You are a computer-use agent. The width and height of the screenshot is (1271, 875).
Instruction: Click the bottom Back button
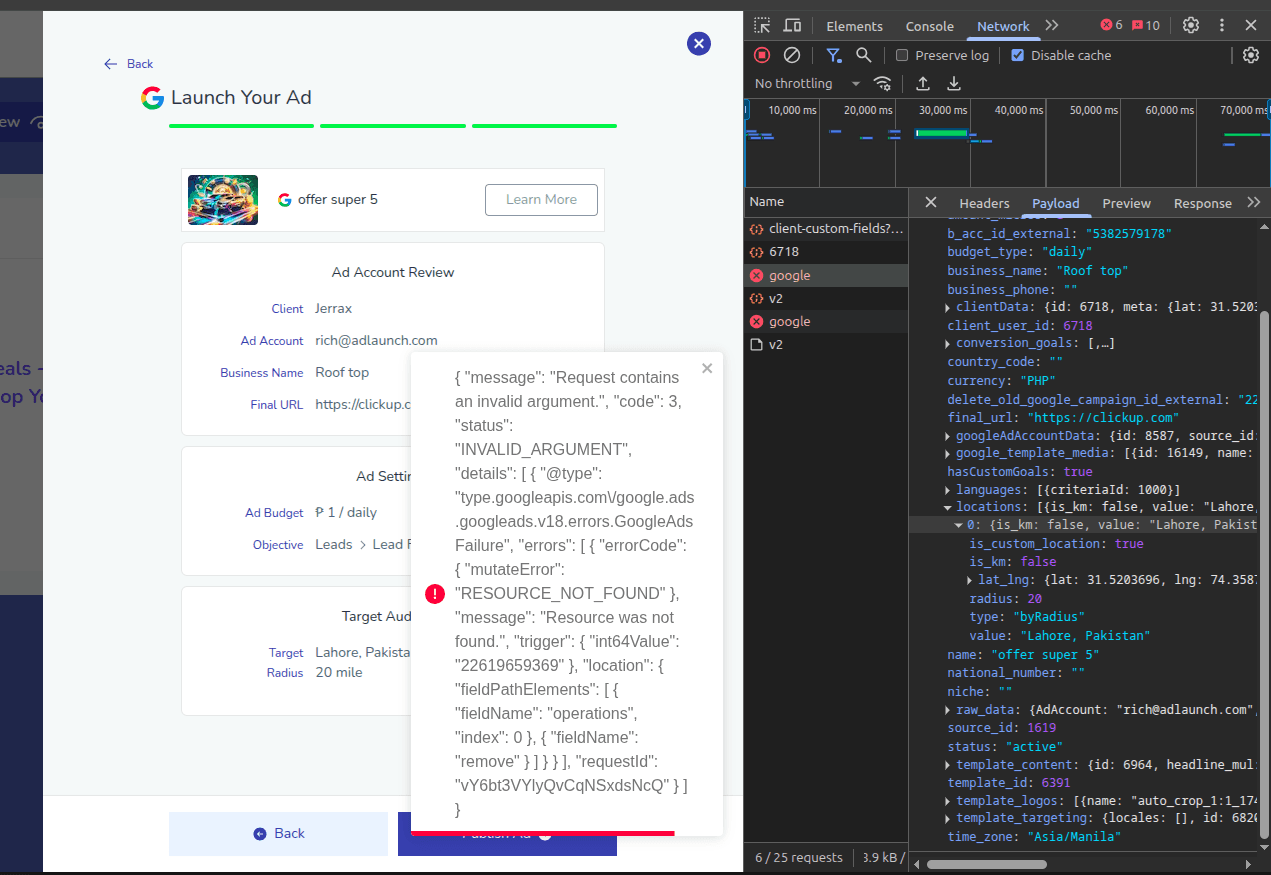tap(278, 834)
